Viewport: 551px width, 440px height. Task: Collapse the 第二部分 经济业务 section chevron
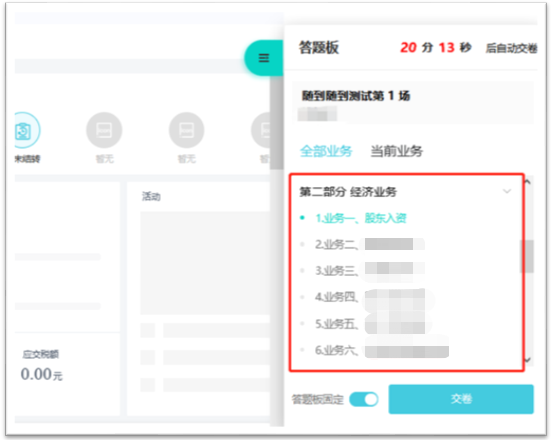[507, 192]
